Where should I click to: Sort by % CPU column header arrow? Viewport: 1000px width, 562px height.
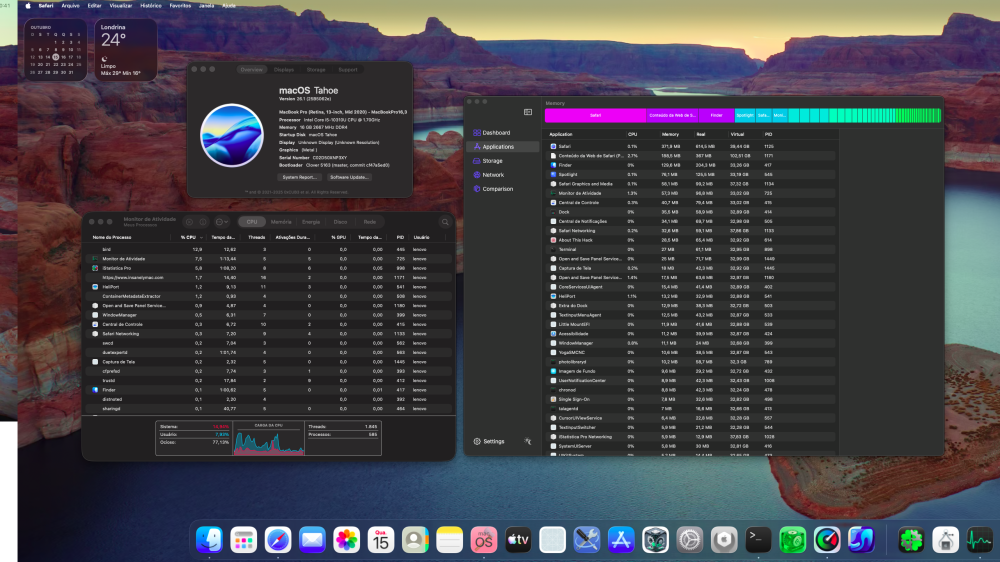[x=202, y=237]
